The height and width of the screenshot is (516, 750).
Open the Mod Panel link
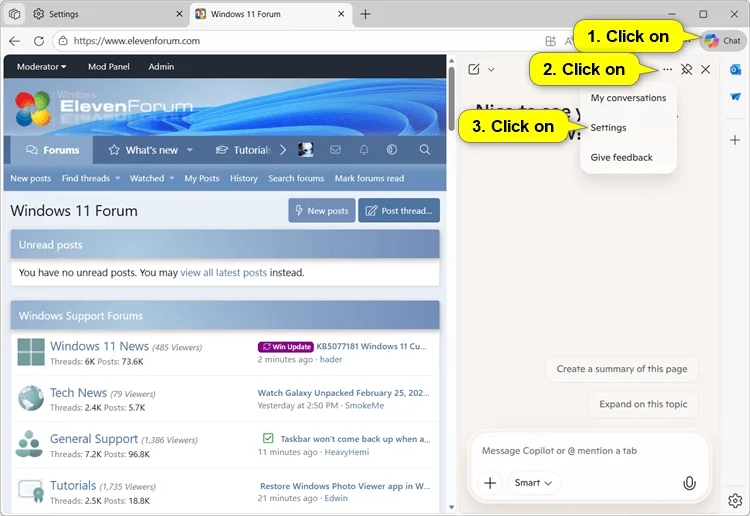[109, 66]
